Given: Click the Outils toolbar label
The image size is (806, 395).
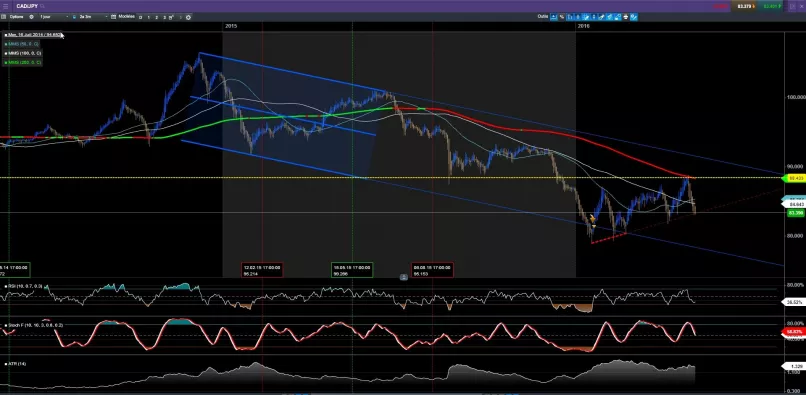Looking at the screenshot, I should [x=543, y=16].
